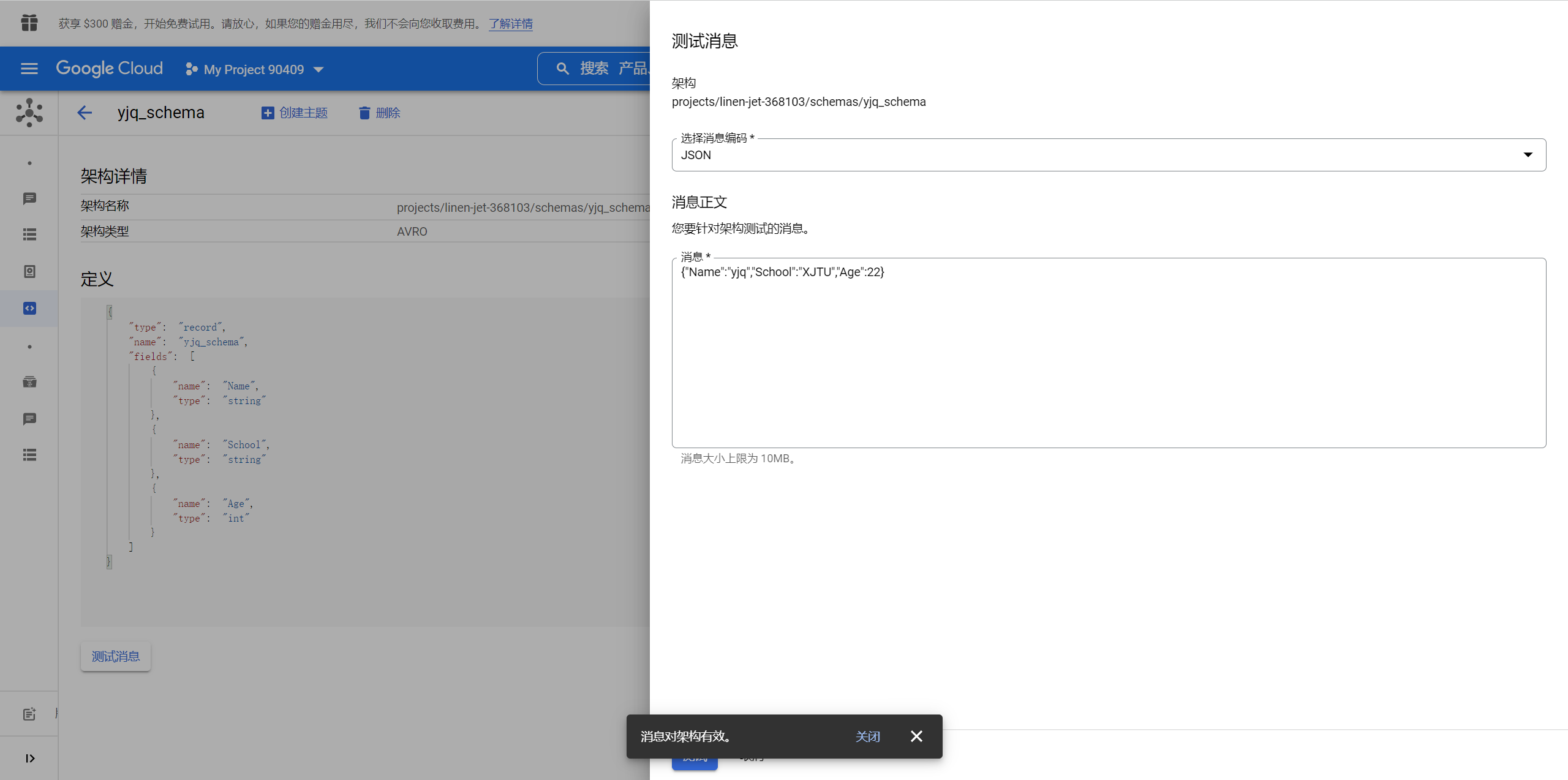Click 关闭 in the snackbar notification
This screenshot has width=1568, height=780.
(868, 737)
